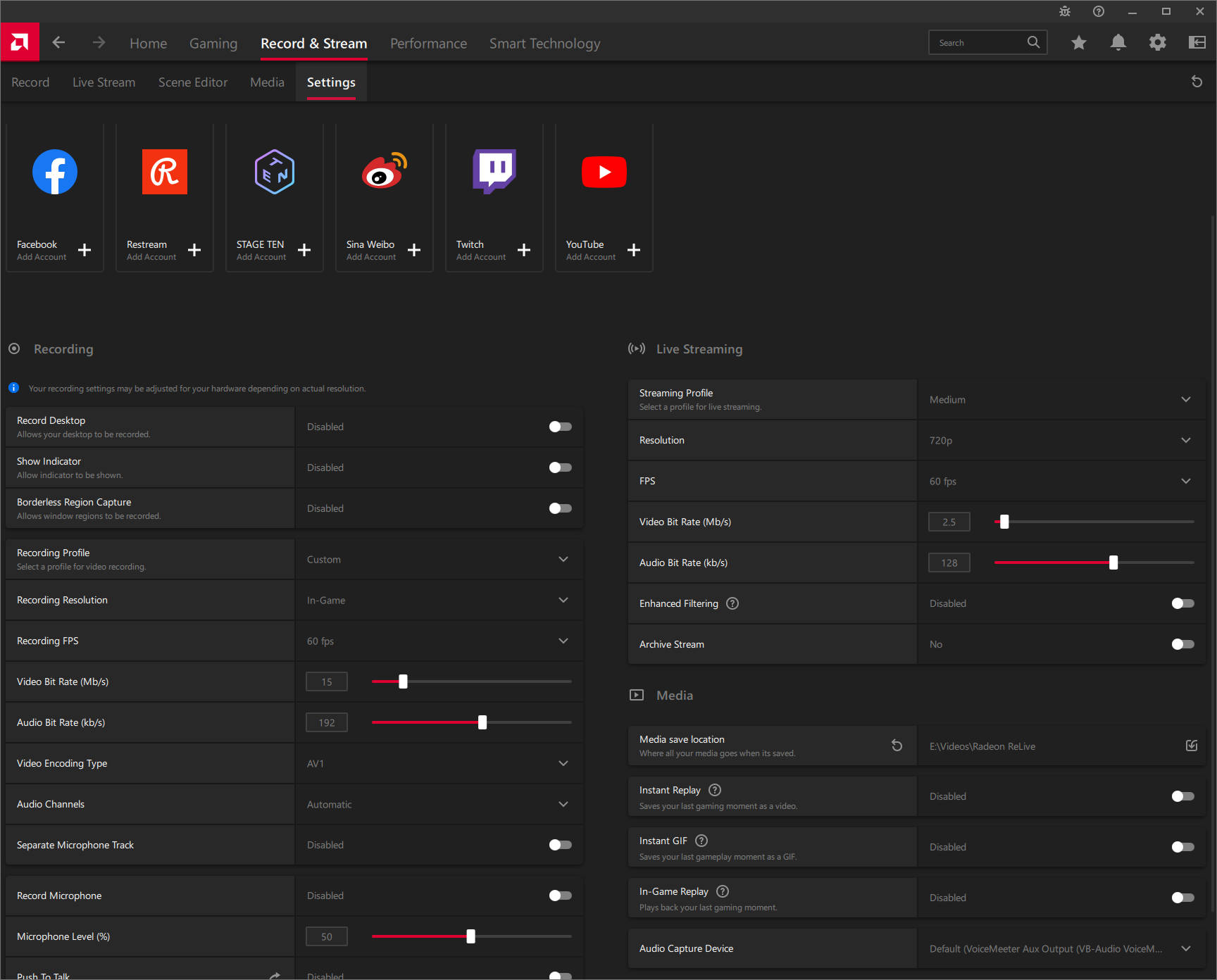
Task: Open notifications bell icon
Action: (1118, 43)
